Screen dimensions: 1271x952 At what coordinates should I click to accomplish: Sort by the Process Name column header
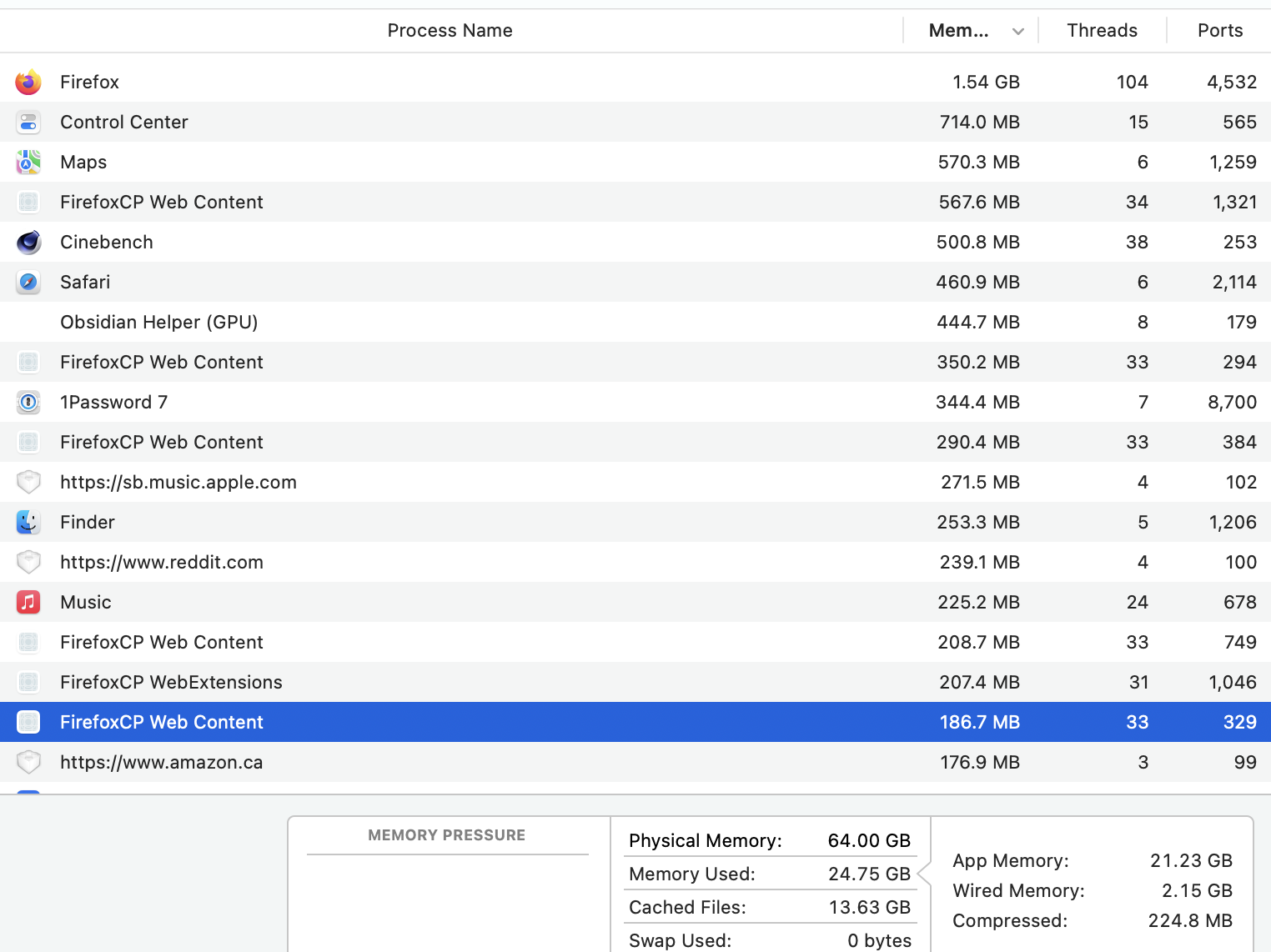(x=450, y=31)
